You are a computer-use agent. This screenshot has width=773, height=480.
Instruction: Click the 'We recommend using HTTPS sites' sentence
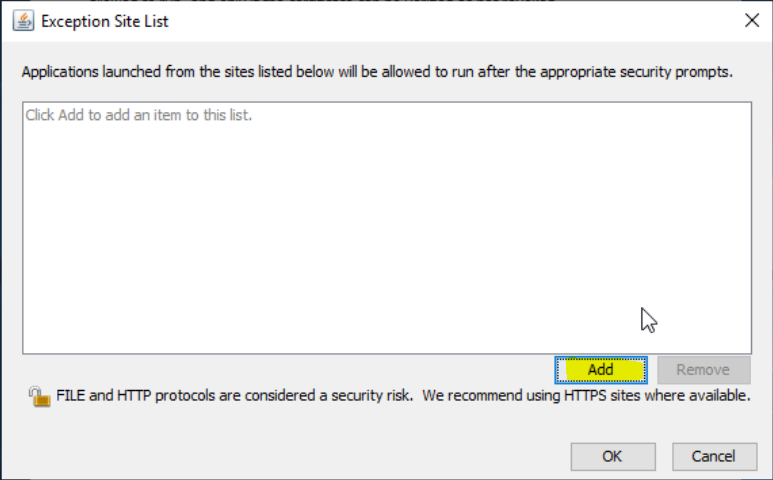click(x=586, y=396)
